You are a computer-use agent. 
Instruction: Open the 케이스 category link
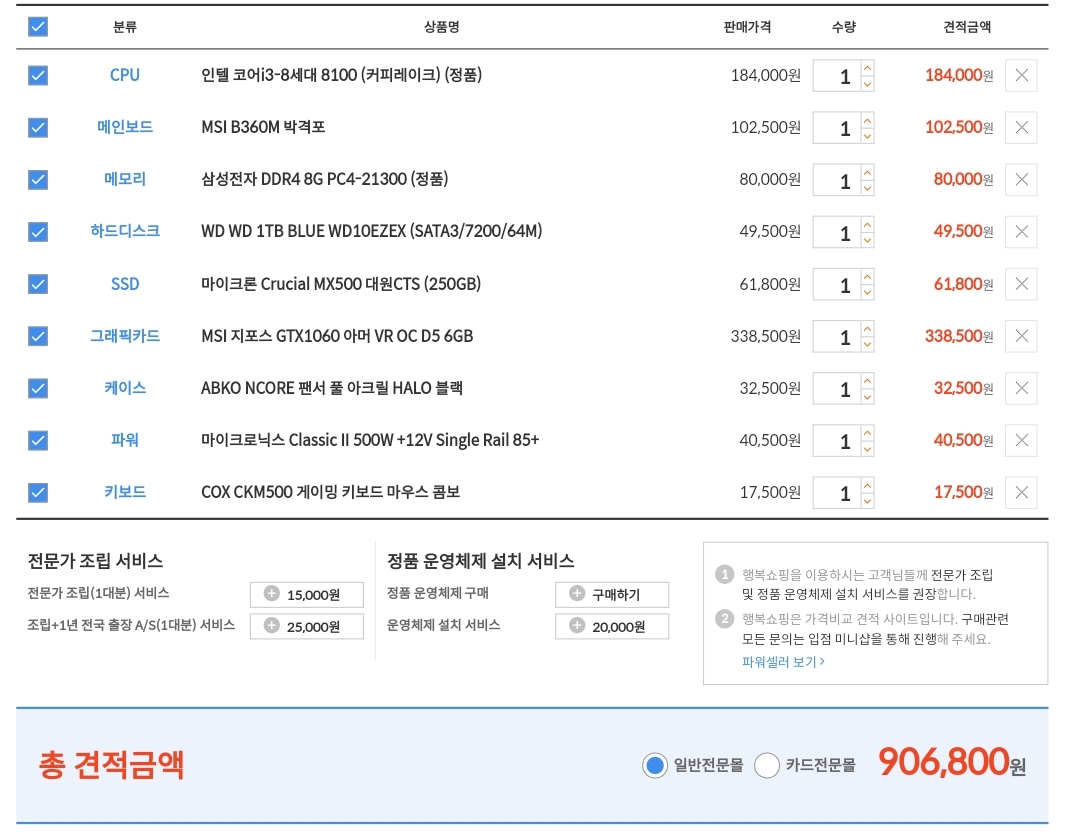(x=124, y=388)
